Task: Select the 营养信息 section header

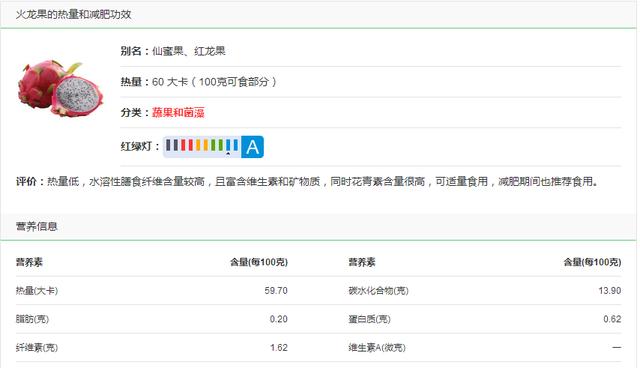Action: (37, 226)
